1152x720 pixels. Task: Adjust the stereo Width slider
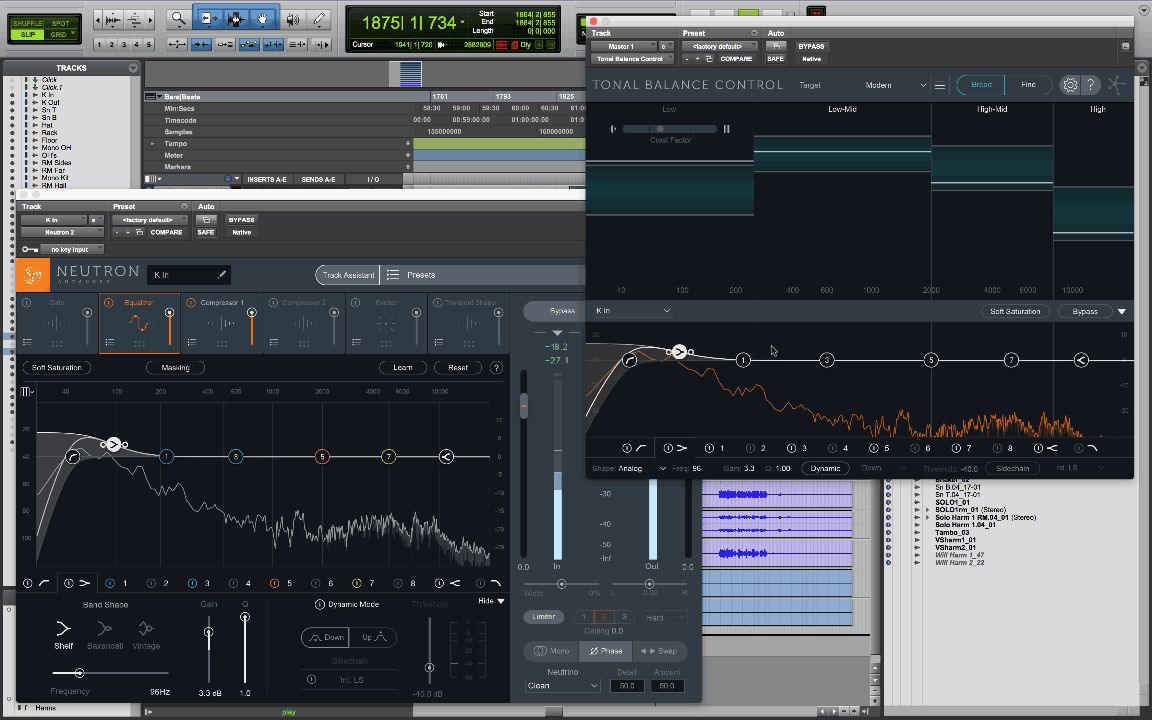(x=561, y=584)
